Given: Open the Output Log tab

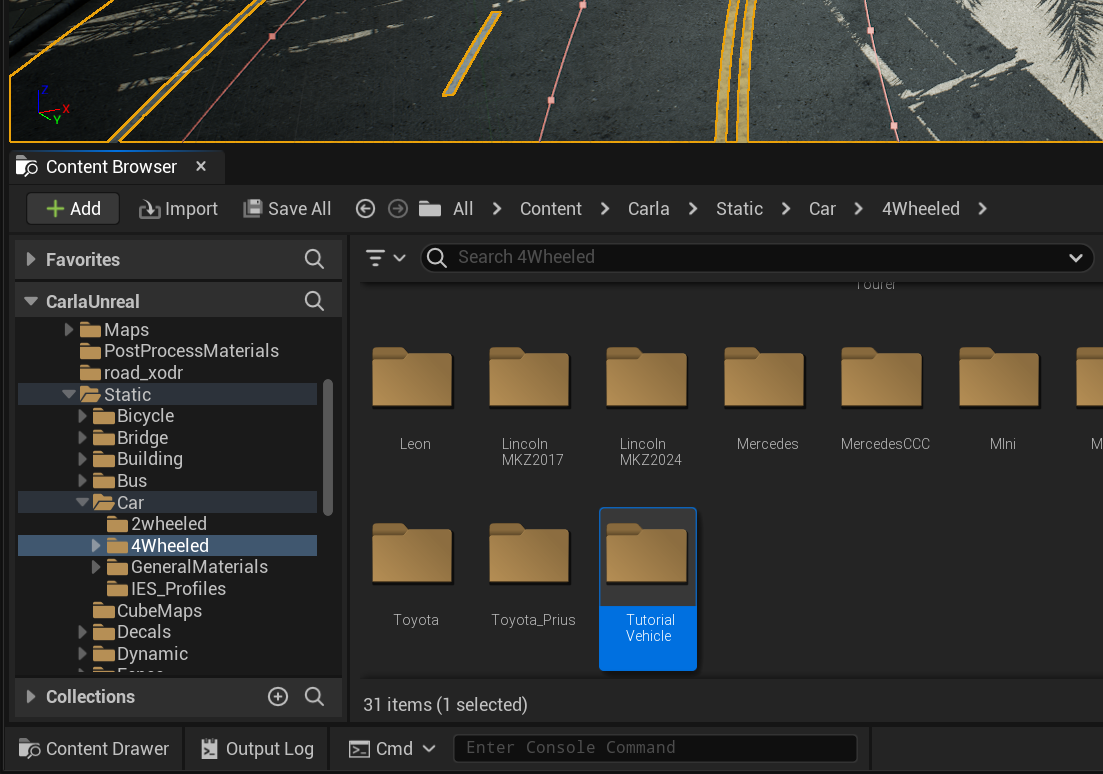Looking at the screenshot, I should 257,749.
